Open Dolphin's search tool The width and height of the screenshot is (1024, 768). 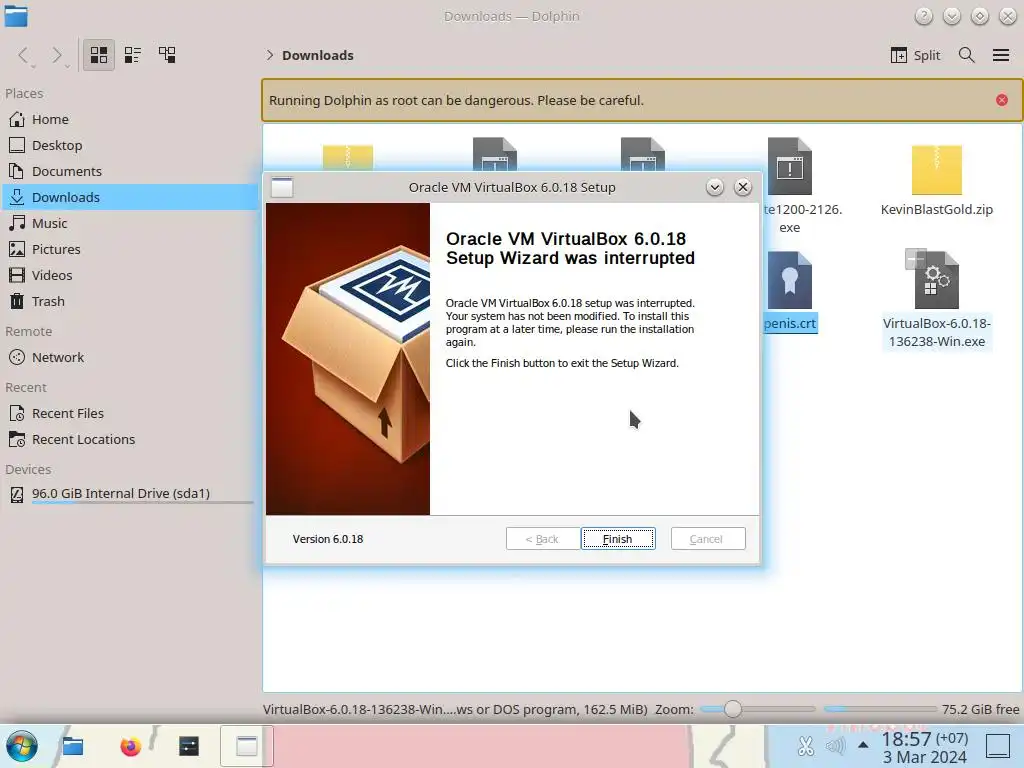(967, 56)
